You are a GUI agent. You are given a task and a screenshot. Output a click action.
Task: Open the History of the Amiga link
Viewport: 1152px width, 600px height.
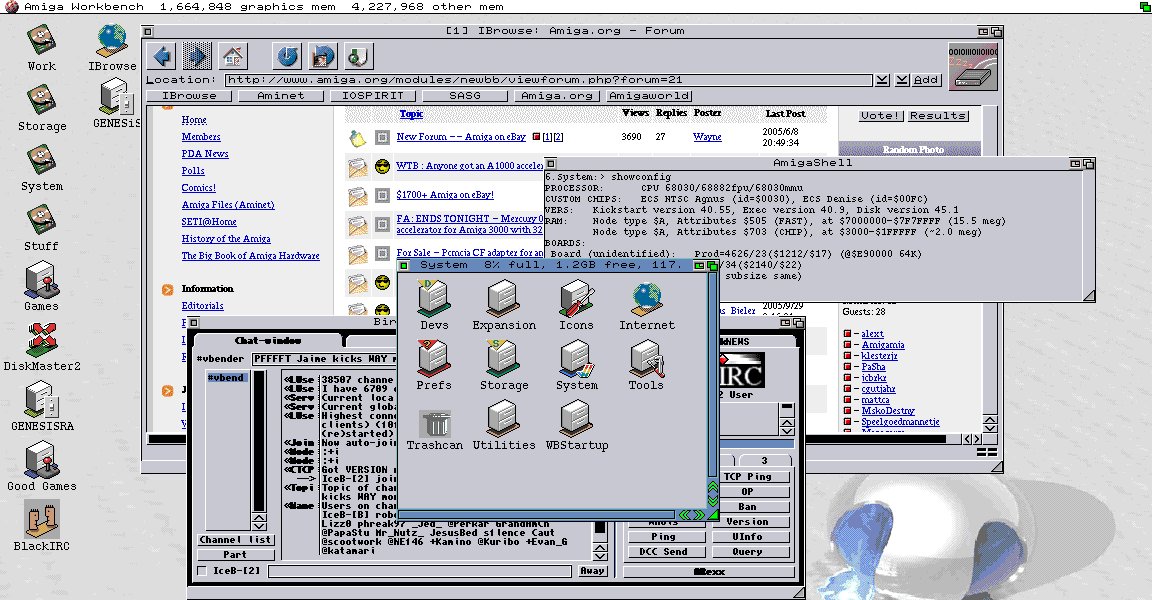click(226, 239)
